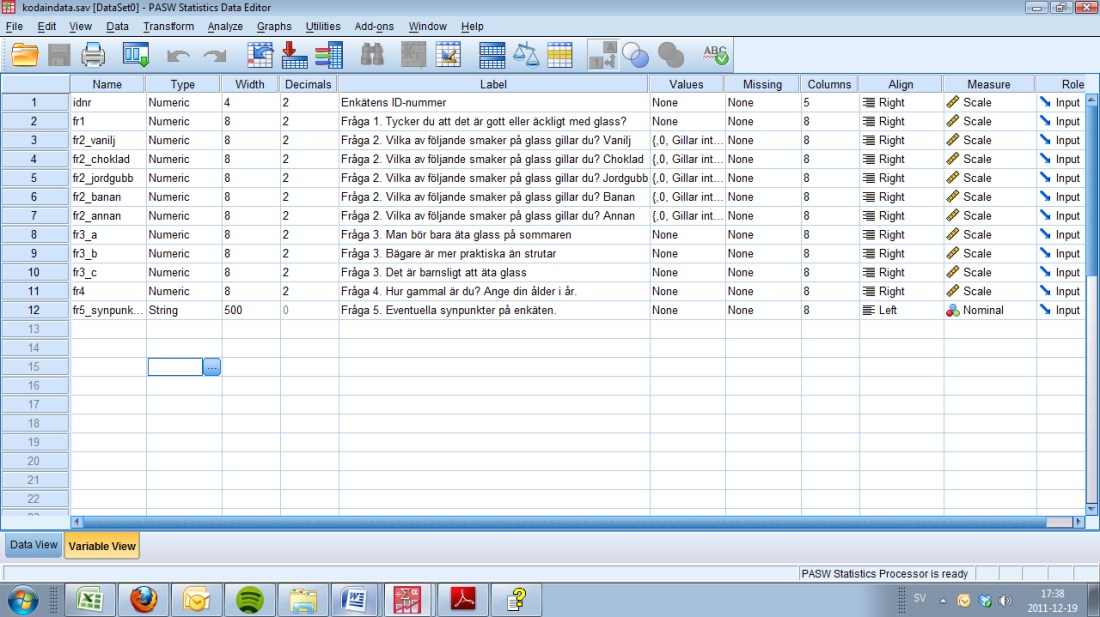
Task: Switch to the Data View tab
Action: (34, 545)
